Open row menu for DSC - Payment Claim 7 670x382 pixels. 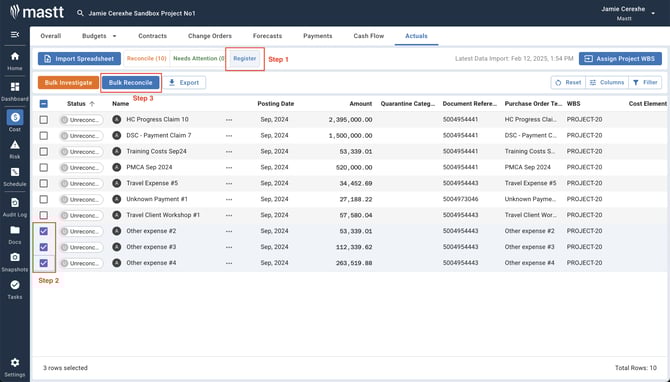[x=229, y=135]
